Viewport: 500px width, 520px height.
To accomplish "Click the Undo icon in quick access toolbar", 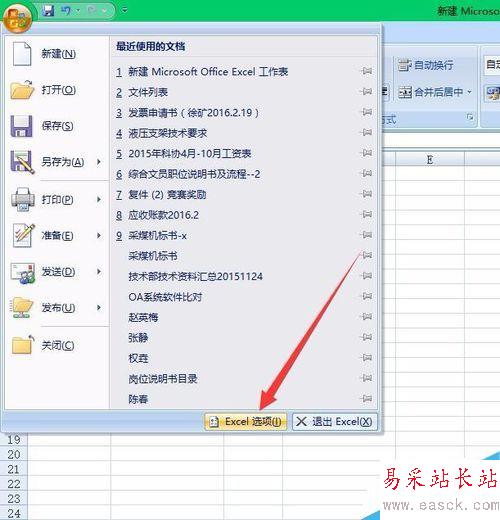I will click(x=66, y=11).
